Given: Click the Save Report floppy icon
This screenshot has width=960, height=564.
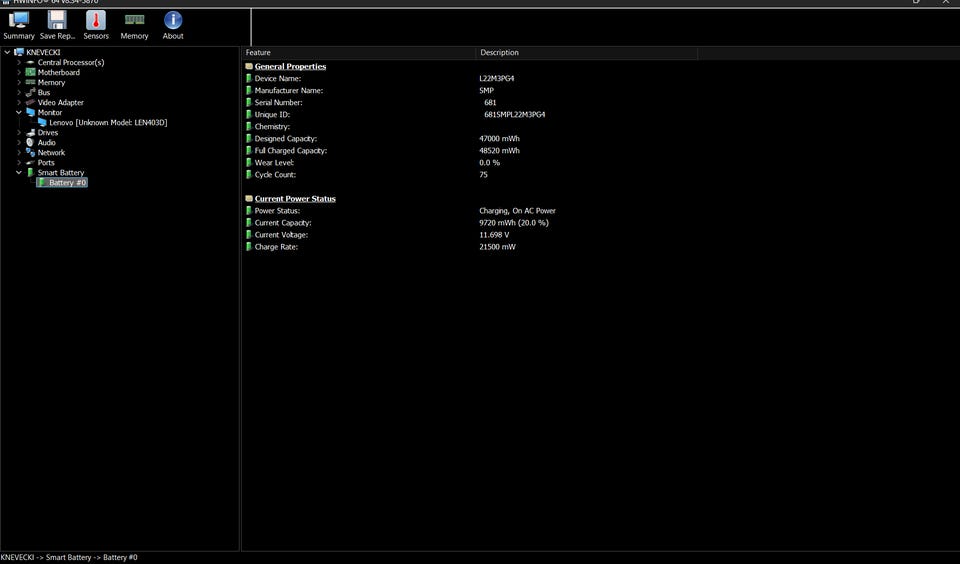Looking at the screenshot, I should click(57, 20).
